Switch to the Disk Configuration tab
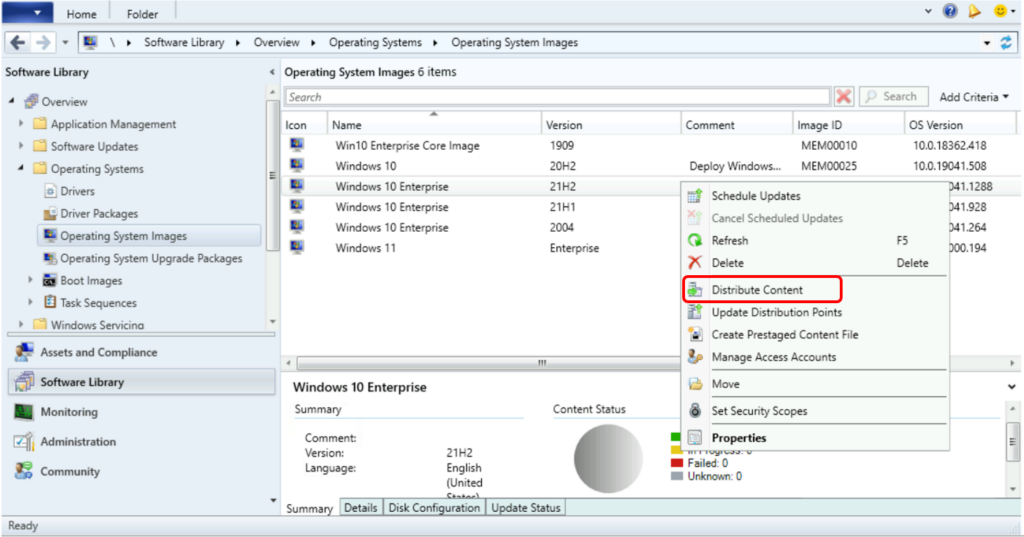 [434, 508]
